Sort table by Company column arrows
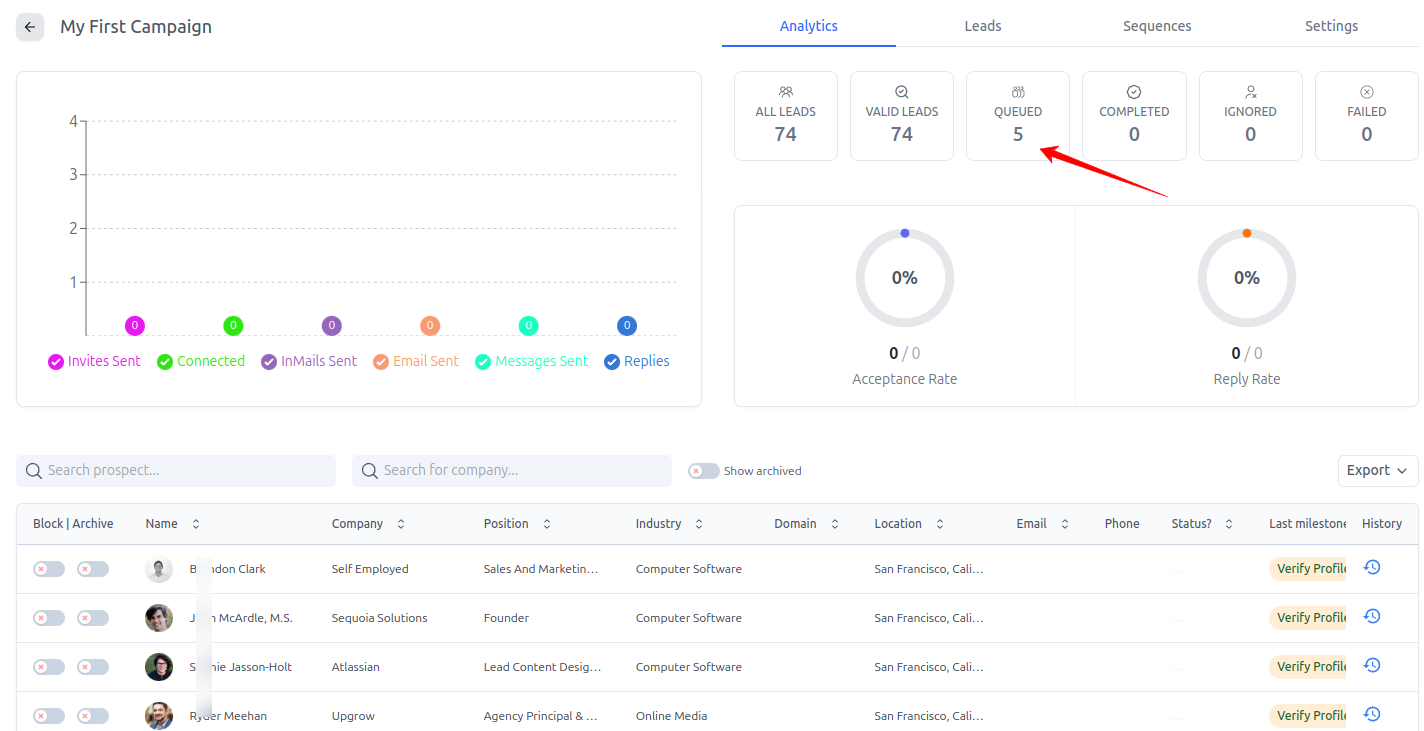1424x731 pixels. click(401, 524)
